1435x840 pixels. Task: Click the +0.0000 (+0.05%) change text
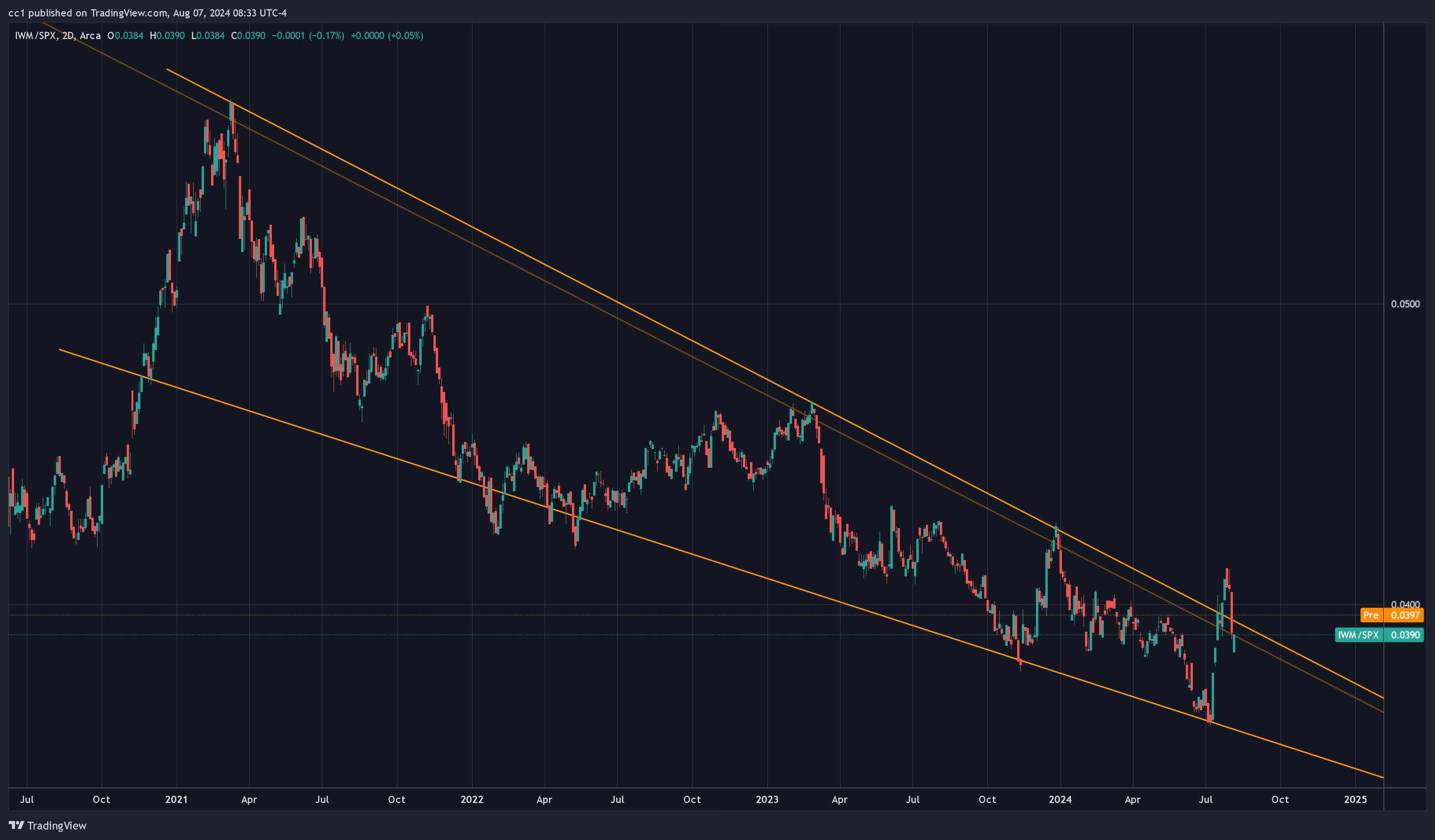click(x=387, y=35)
